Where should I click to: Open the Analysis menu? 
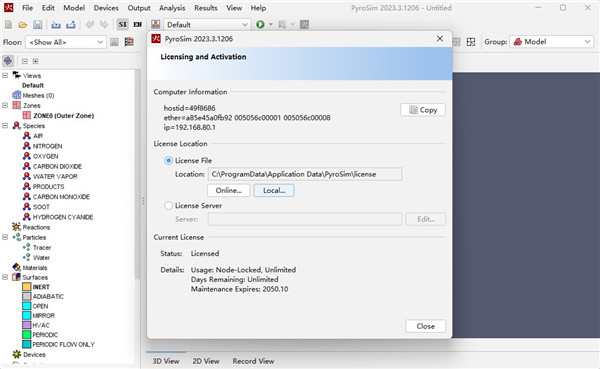pyautogui.click(x=172, y=8)
